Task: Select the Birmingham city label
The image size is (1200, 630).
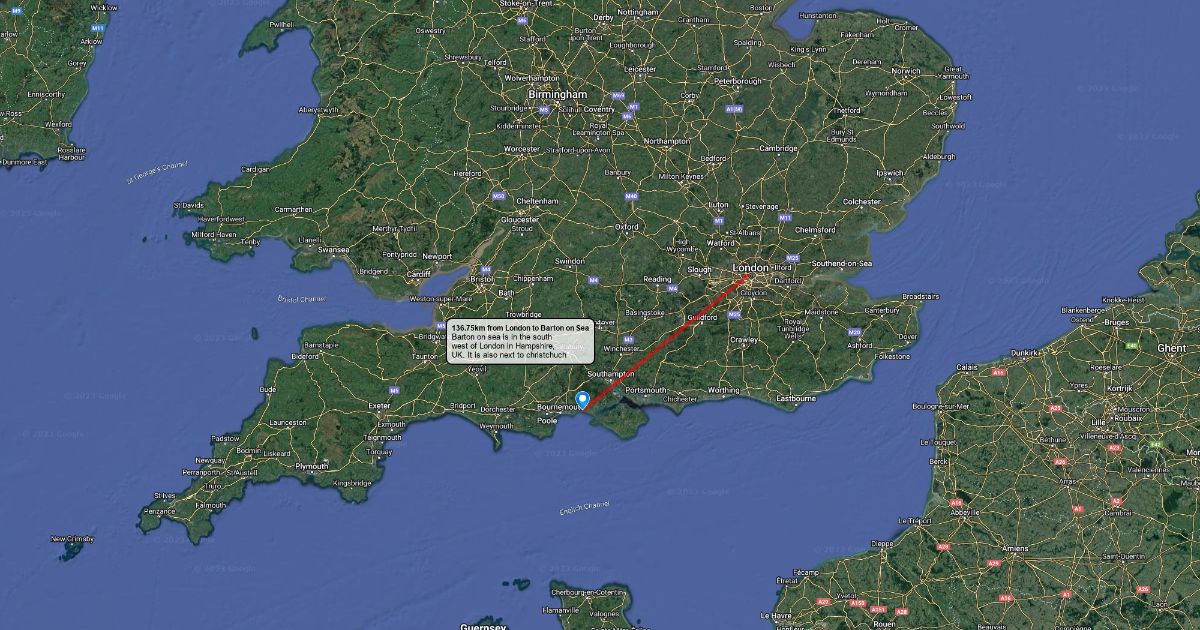Action: pyautogui.click(x=558, y=94)
